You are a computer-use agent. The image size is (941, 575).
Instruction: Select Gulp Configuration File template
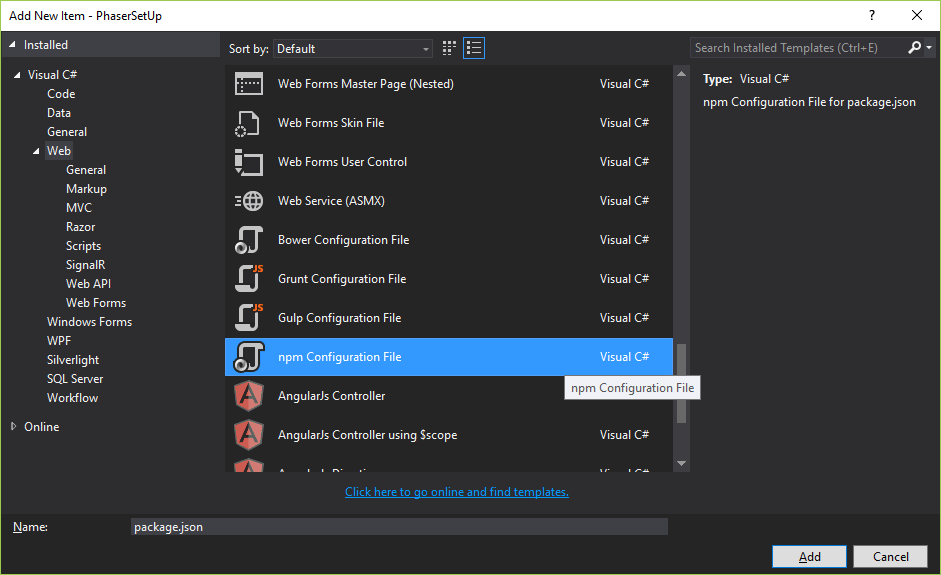point(449,318)
